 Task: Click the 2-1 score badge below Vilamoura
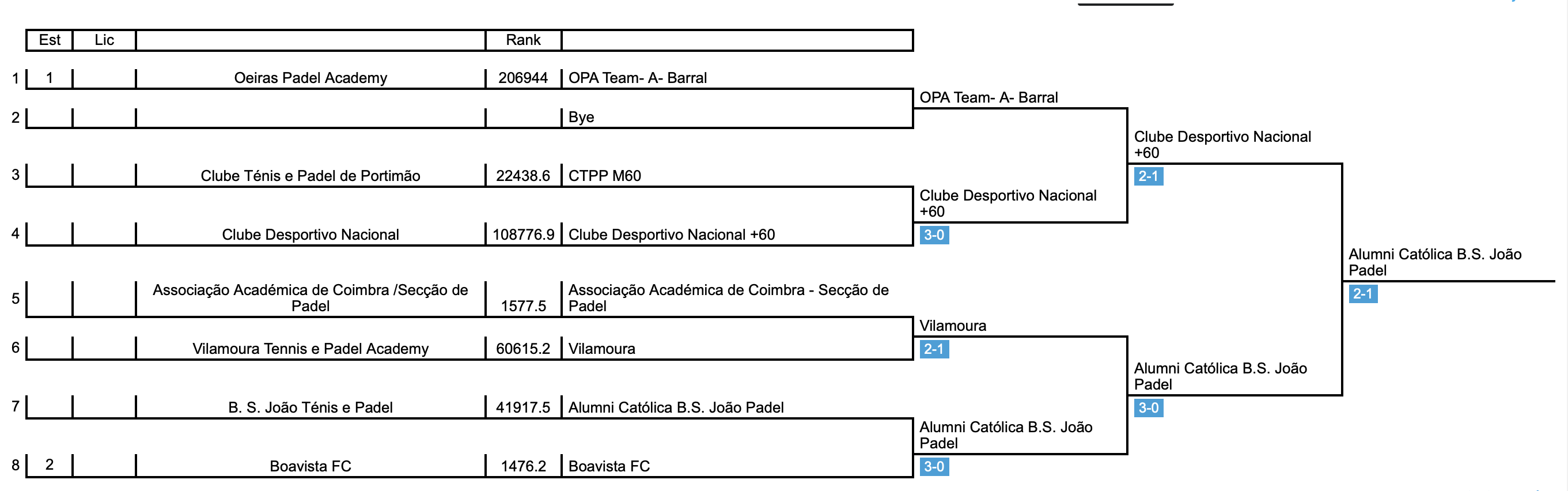click(x=934, y=349)
